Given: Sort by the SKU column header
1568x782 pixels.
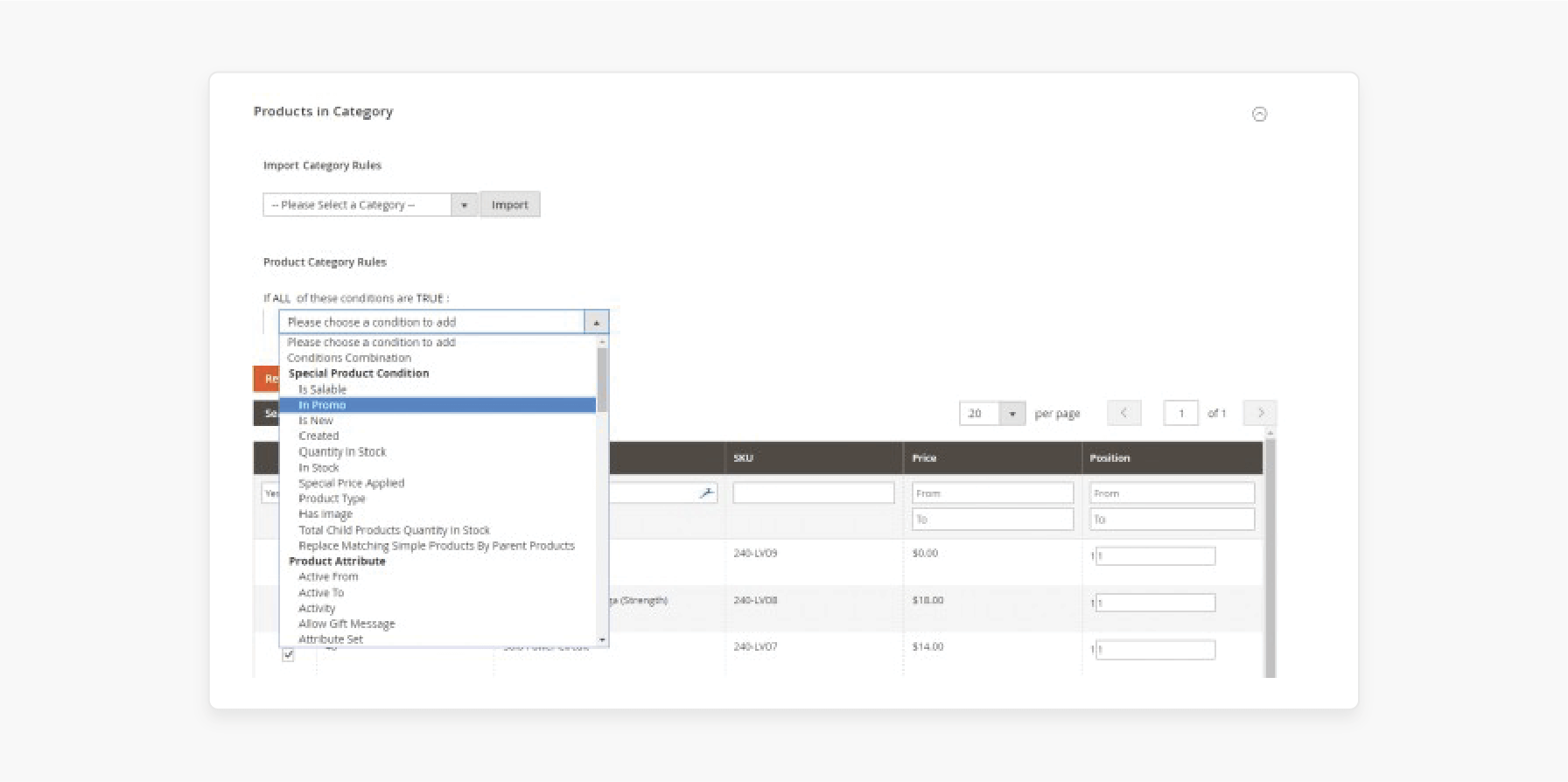Looking at the screenshot, I should (x=743, y=457).
